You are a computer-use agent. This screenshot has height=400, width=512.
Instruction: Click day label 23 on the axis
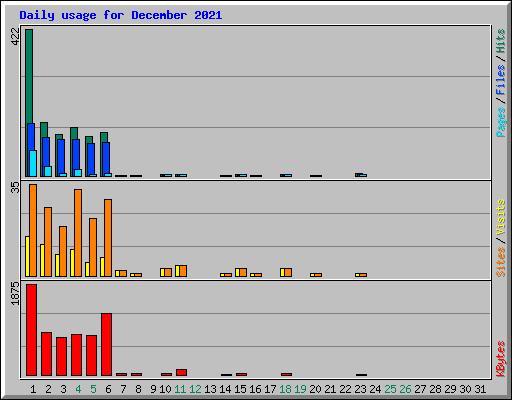(360, 389)
